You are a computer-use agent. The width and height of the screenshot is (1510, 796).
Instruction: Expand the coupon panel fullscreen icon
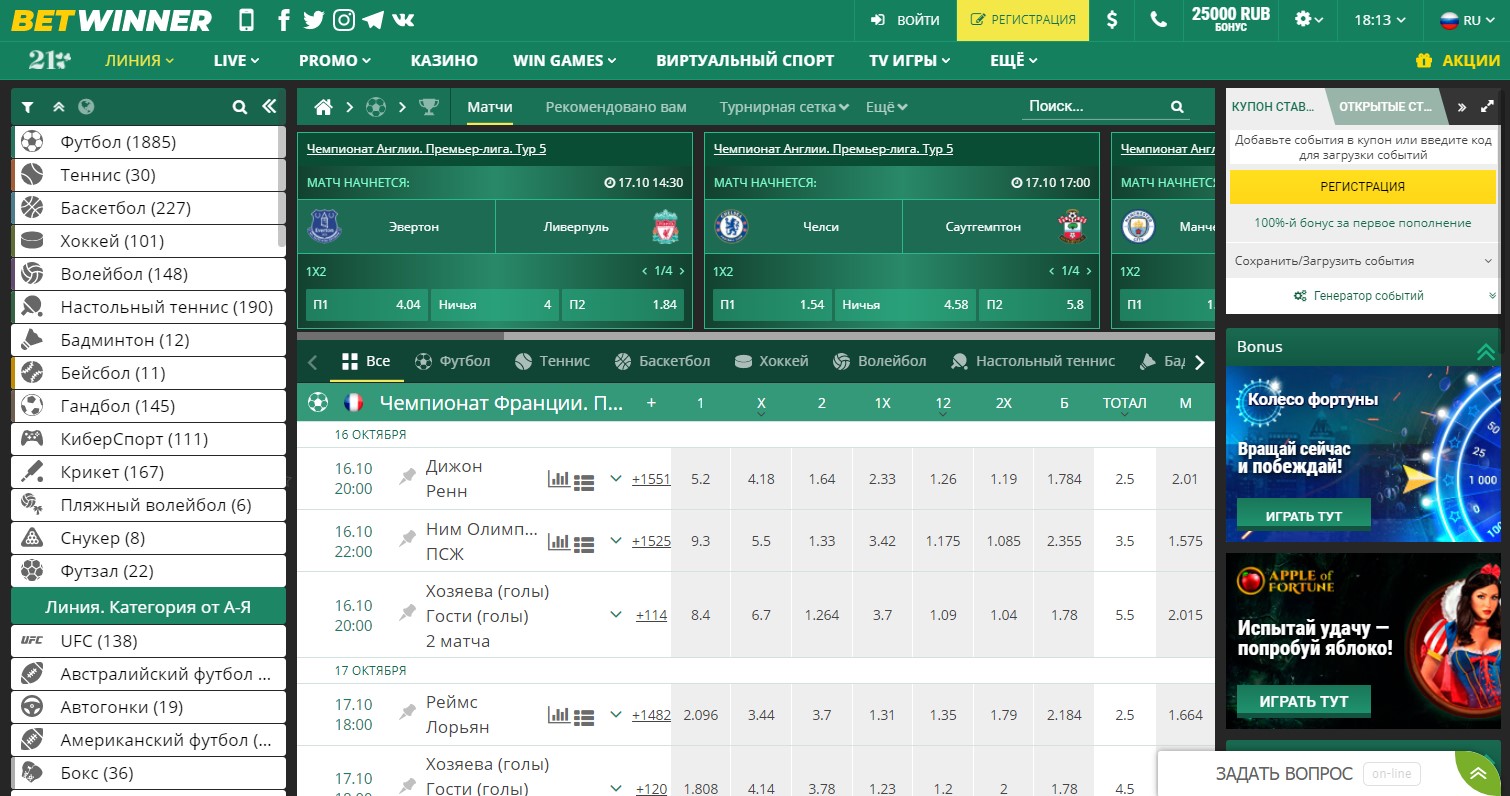click(1488, 107)
